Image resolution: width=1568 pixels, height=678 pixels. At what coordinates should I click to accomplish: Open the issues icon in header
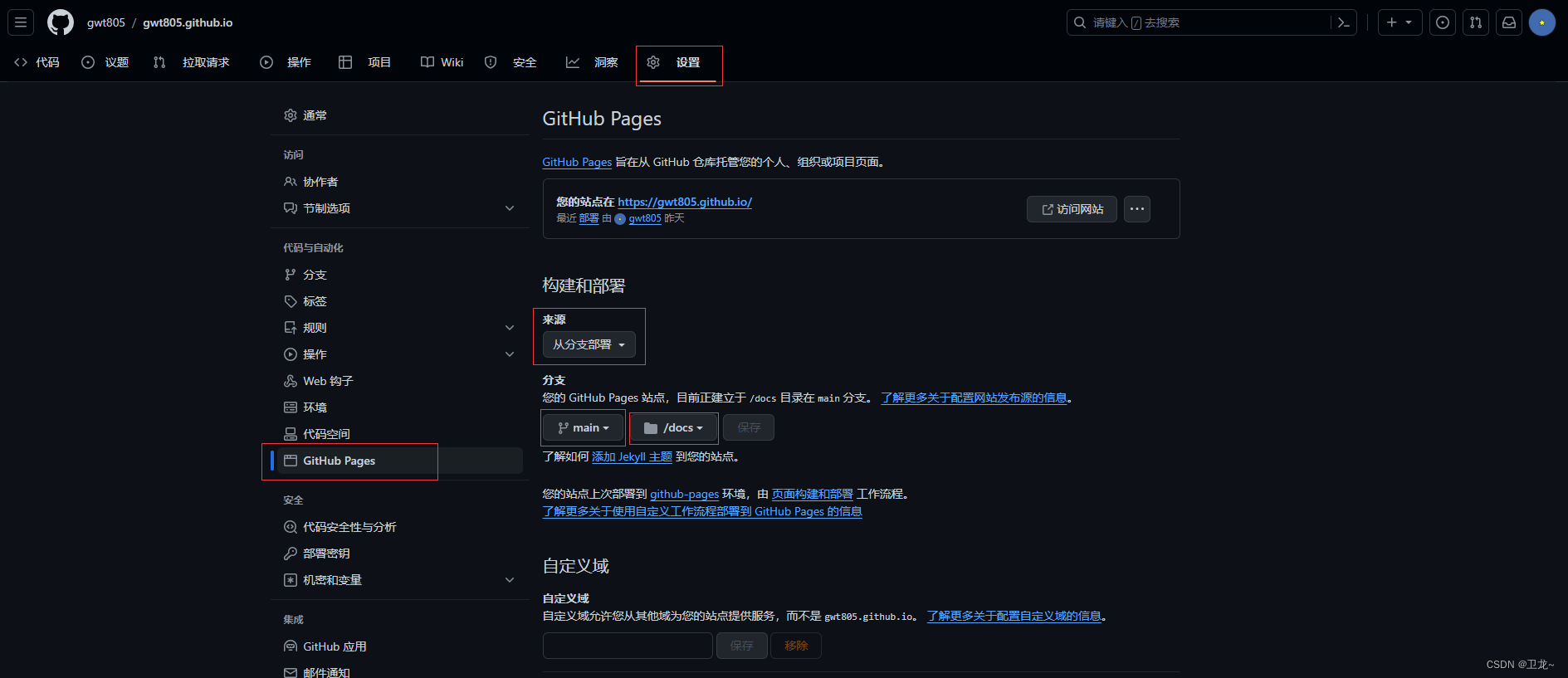pos(1443,22)
